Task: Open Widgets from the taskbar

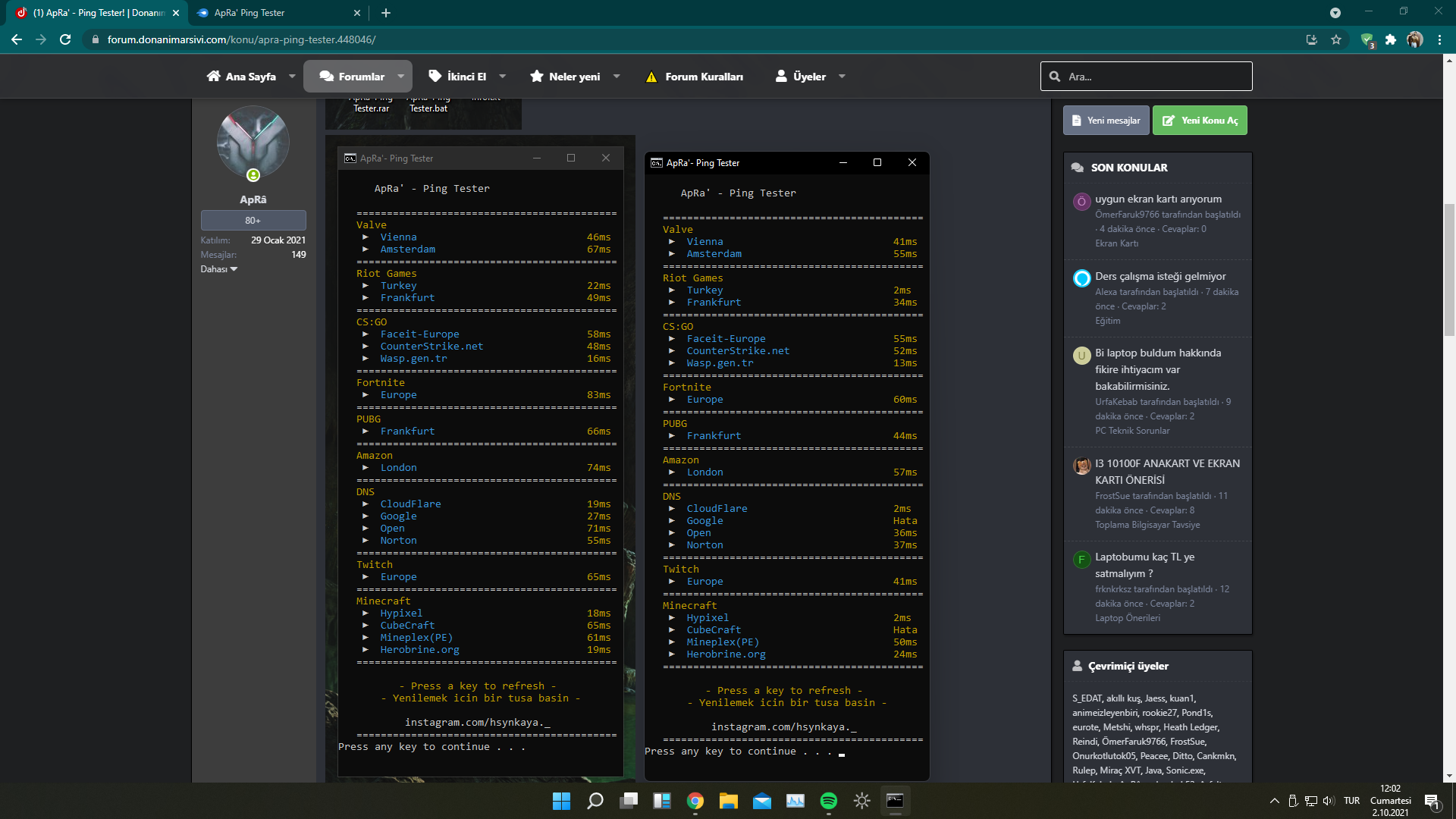Action: tap(662, 801)
